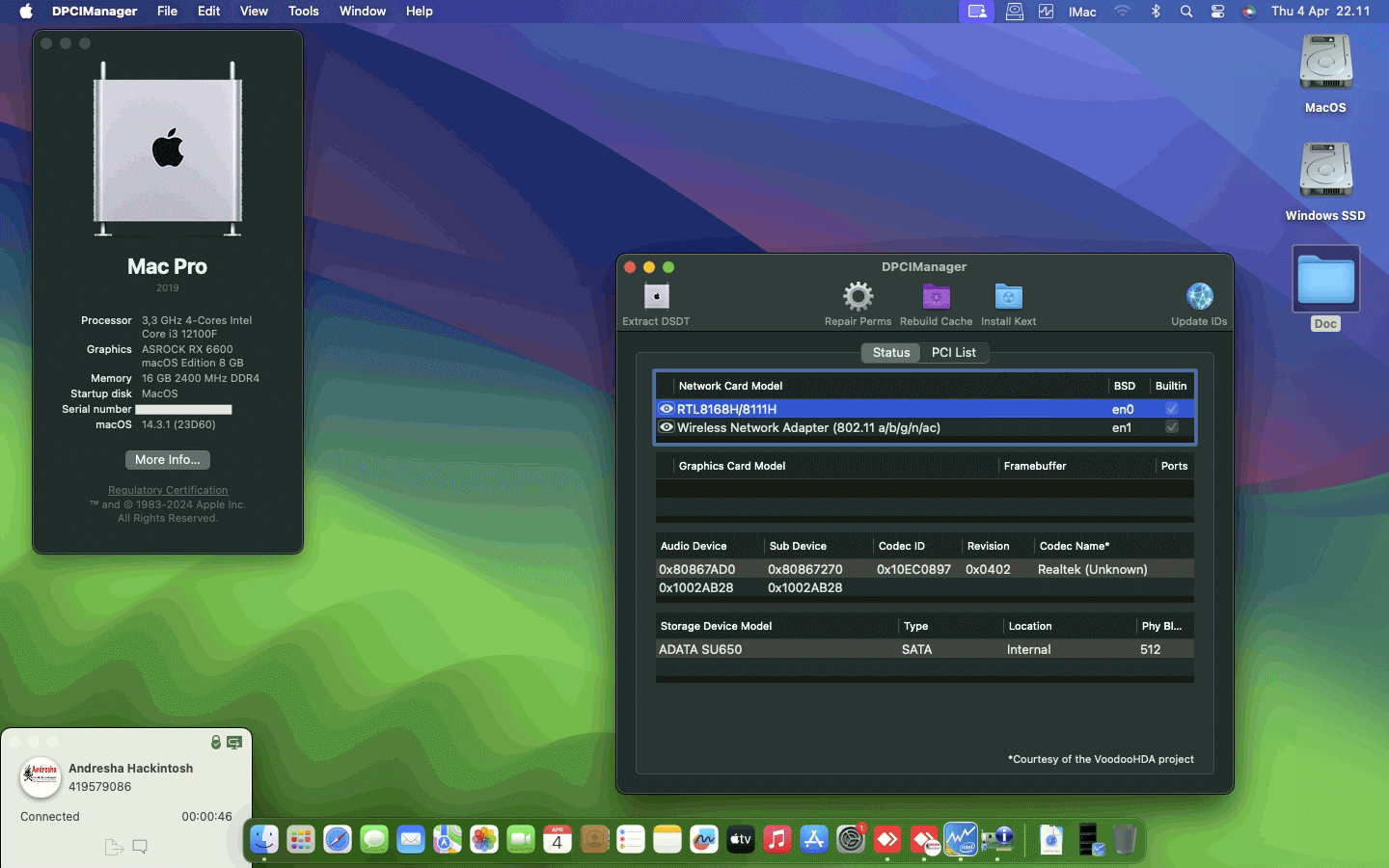Open Activity Monitor from the Dock
The height and width of the screenshot is (868, 1389).
pyautogui.click(x=962, y=840)
